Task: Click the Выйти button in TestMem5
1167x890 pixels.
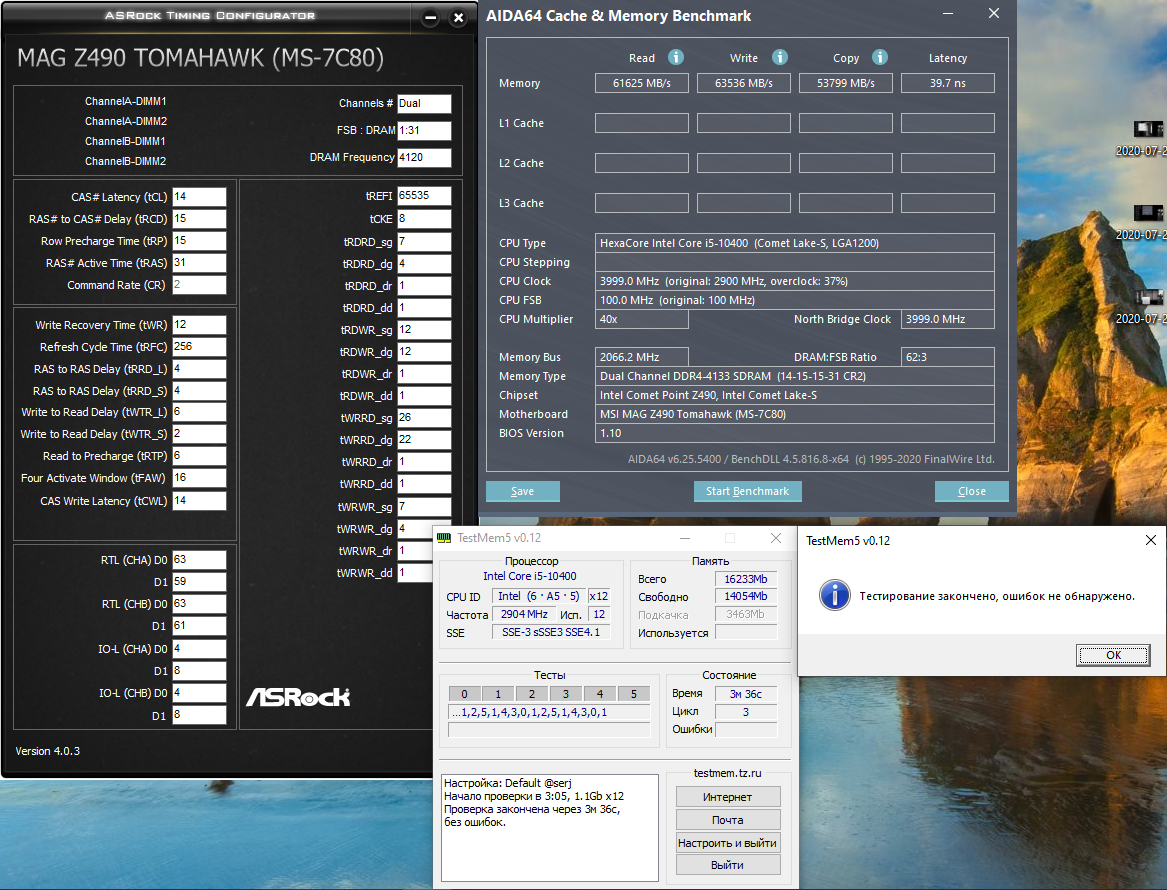Action: click(728, 865)
